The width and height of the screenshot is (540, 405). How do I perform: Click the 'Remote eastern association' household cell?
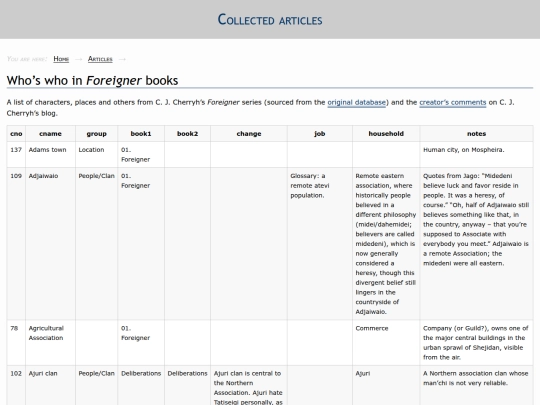click(386, 244)
